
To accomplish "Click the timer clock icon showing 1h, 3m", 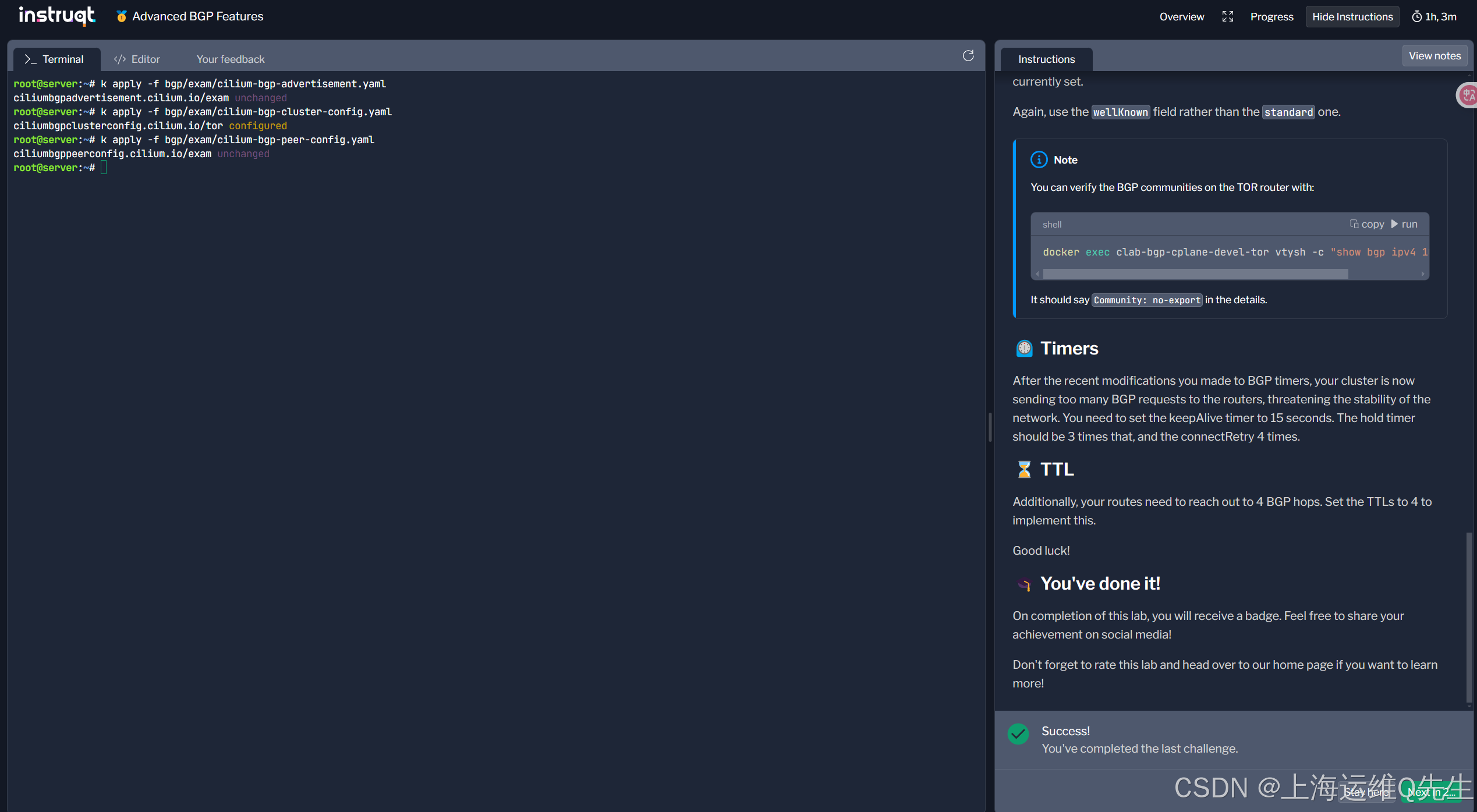I will [1416, 16].
